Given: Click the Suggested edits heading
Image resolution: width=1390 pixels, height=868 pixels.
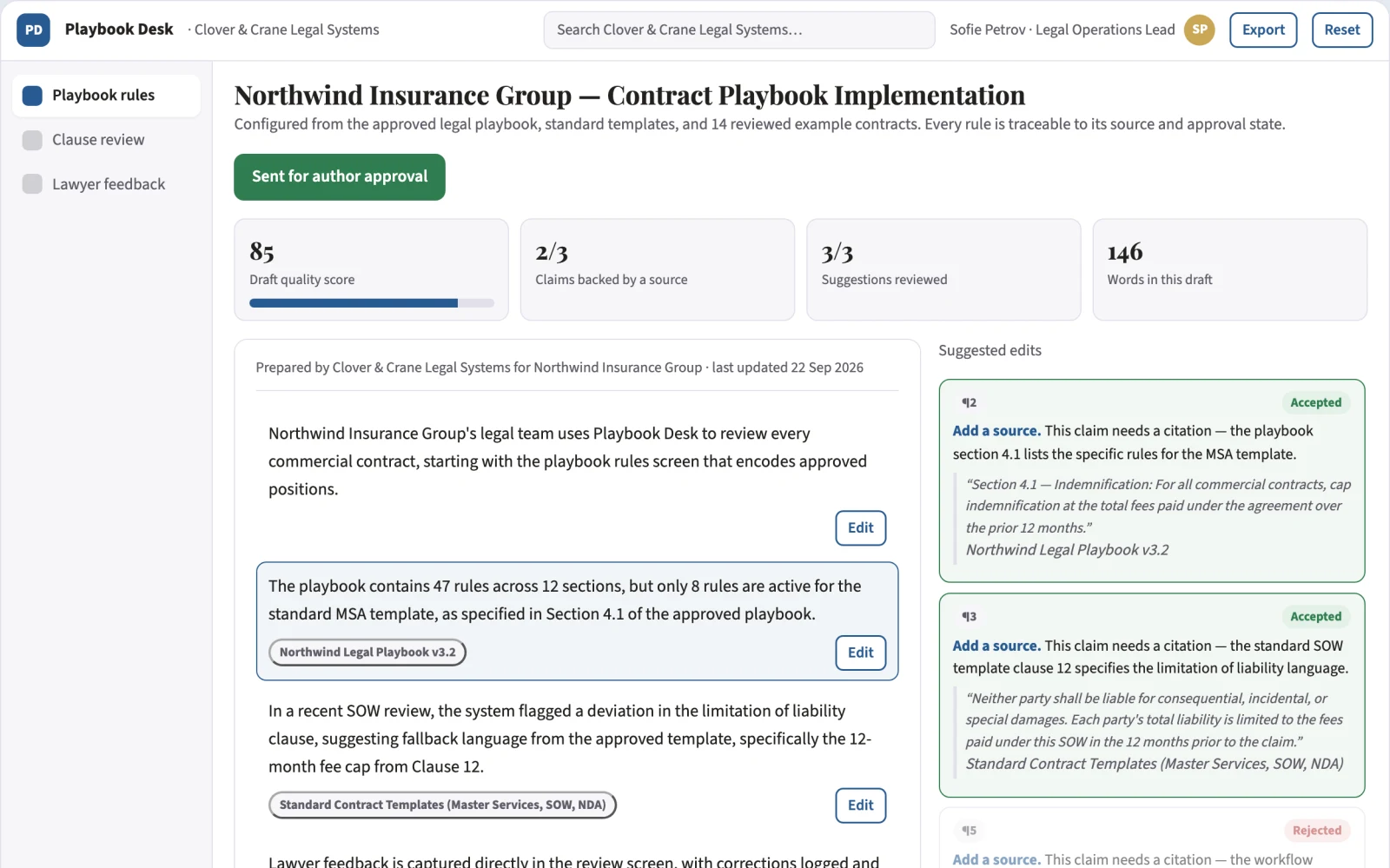Looking at the screenshot, I should tap(990, 351).
